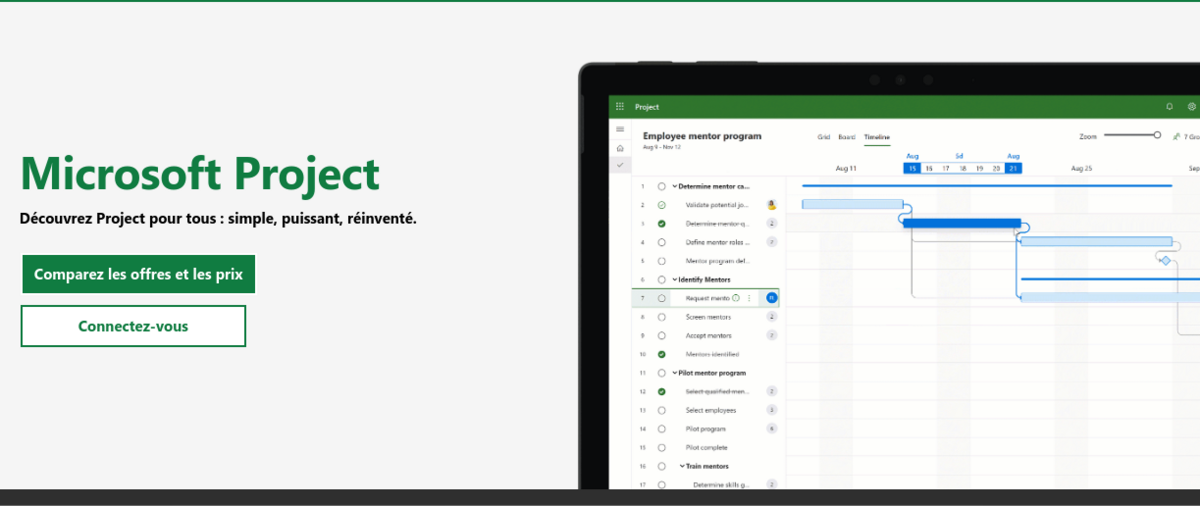Viewport: 1200px width, 506px height.
Task: Click assignee count badge on Select qualified row
Action: [x=772, y=391]
